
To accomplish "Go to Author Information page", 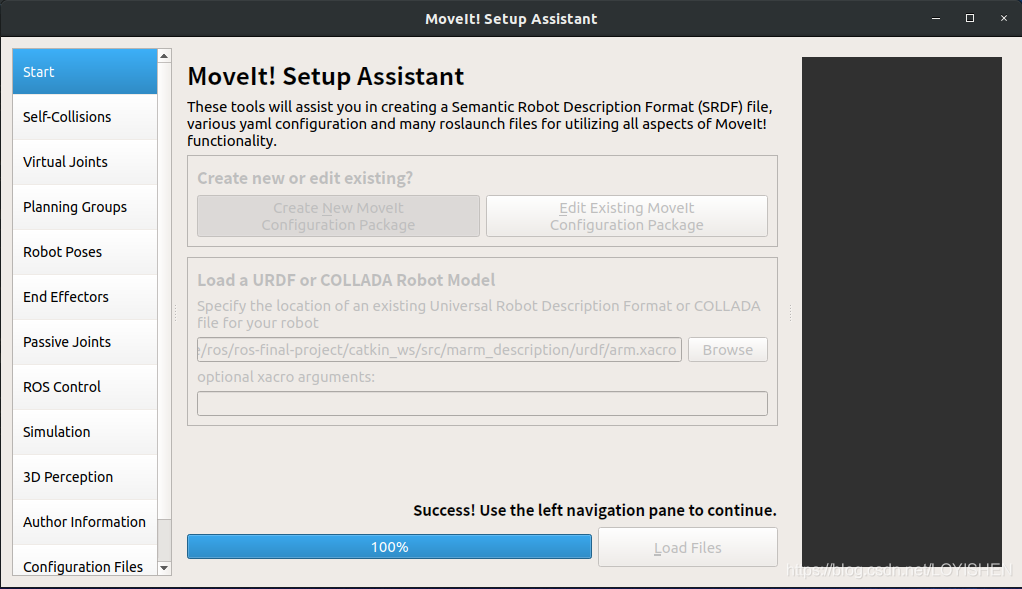I will click(85, 522).
